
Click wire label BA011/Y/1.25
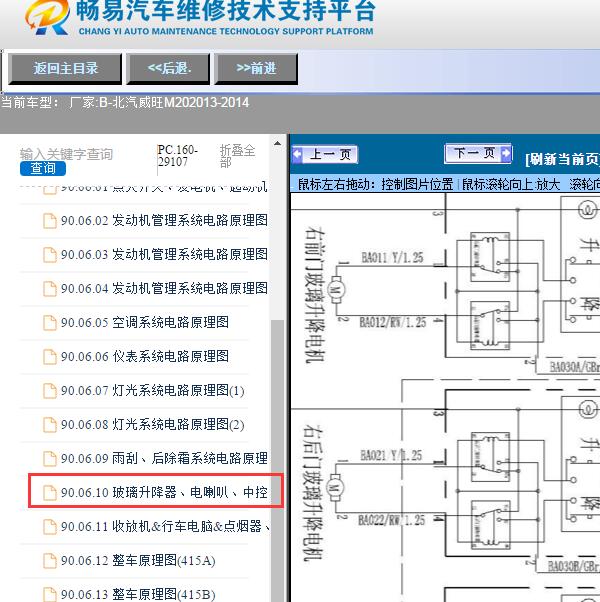392,257
